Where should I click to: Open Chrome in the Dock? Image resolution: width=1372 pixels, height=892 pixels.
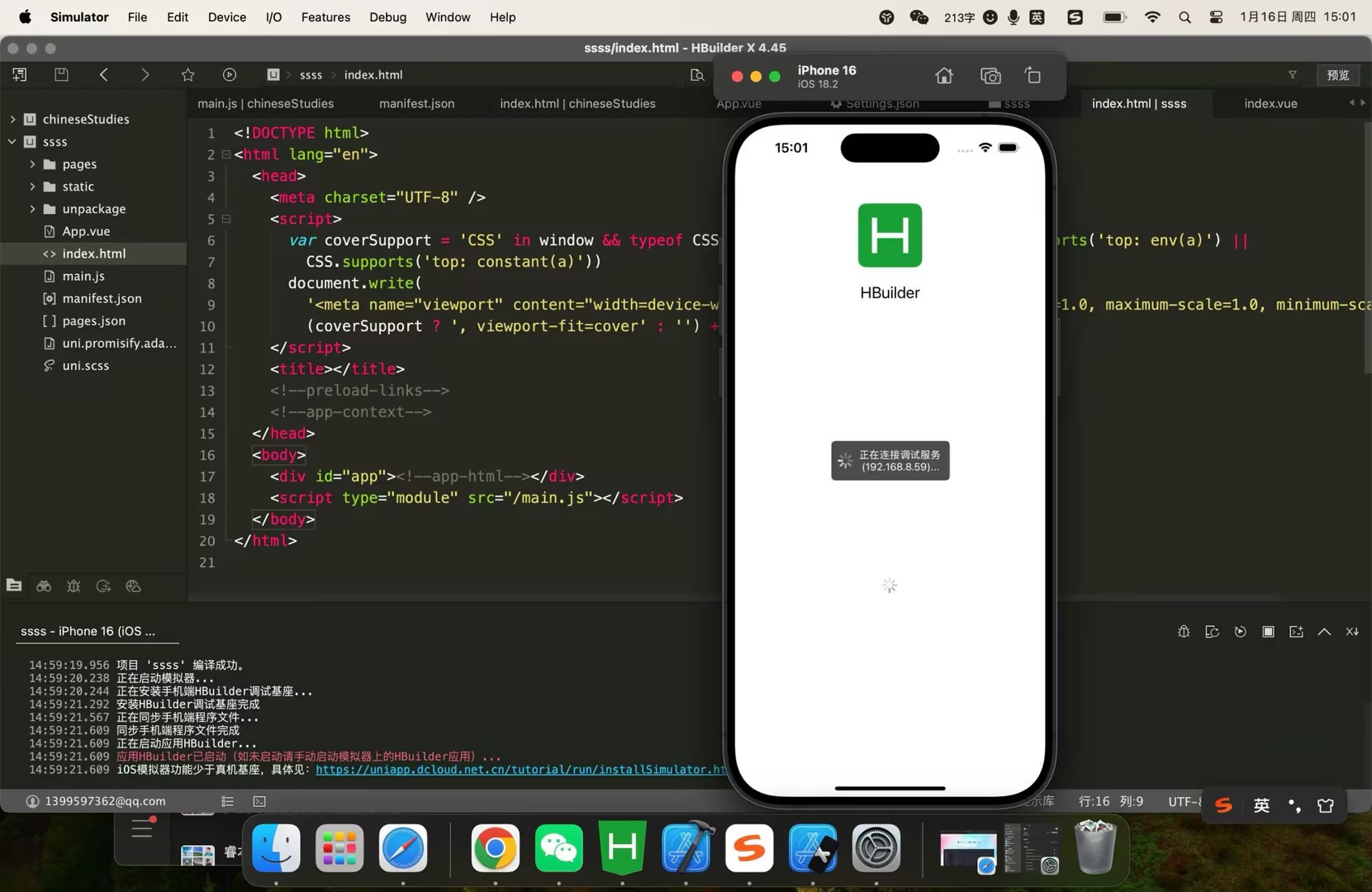click(x=496, y=848)
